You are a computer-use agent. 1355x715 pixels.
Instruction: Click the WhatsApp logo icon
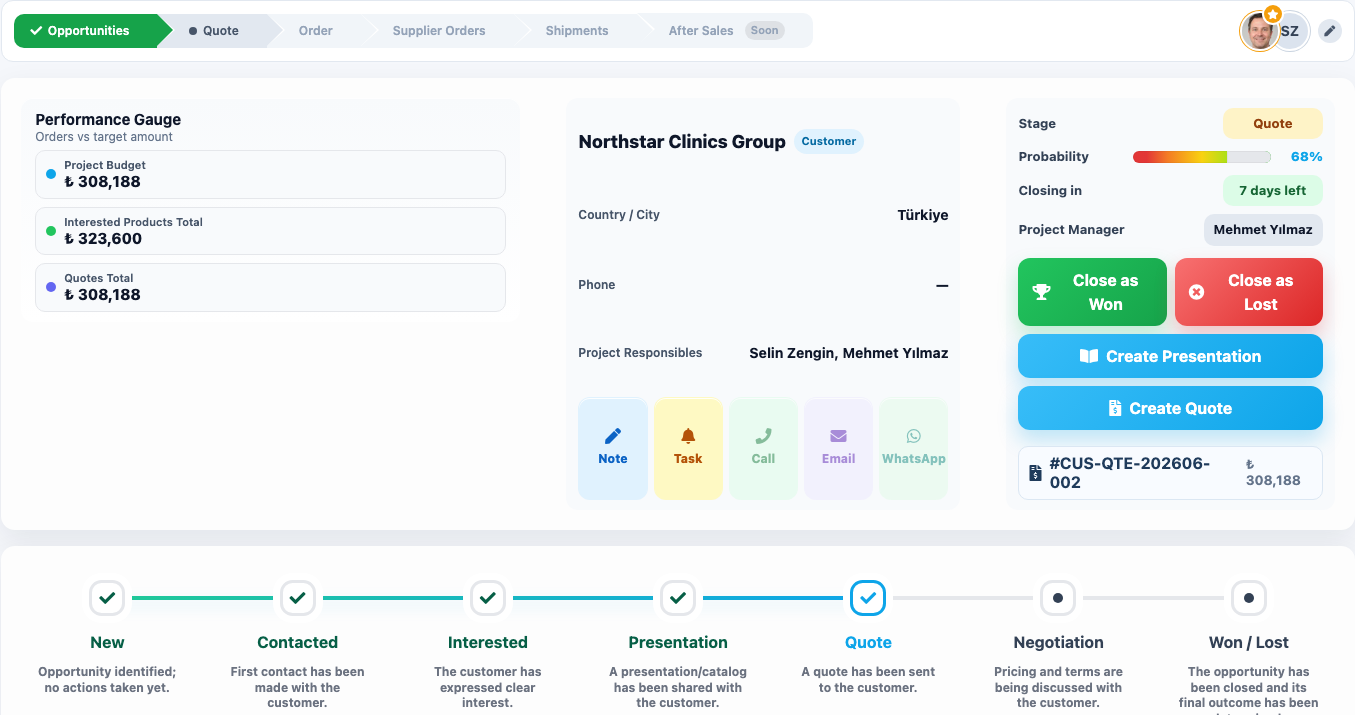[914, 436]
